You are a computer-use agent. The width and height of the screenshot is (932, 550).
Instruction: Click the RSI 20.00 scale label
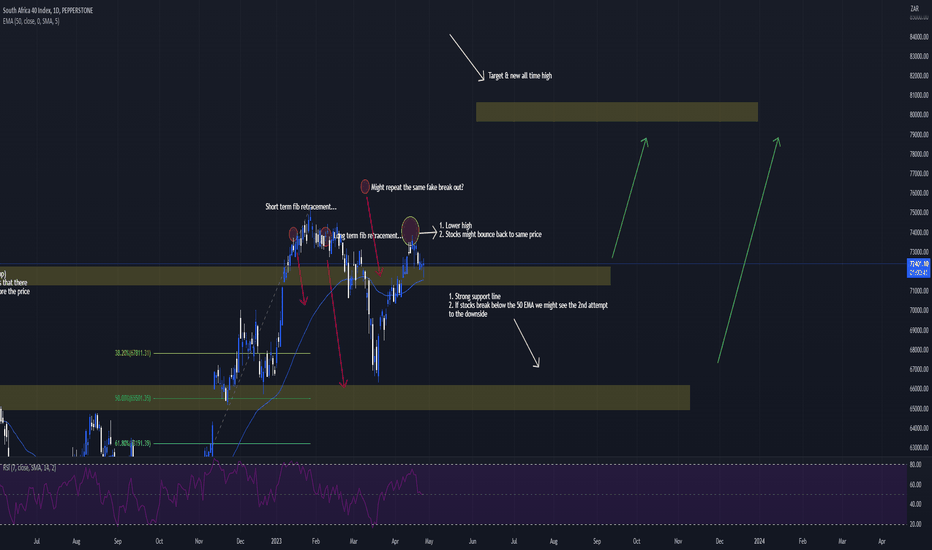pyautogui.click(x=915, y=524)
